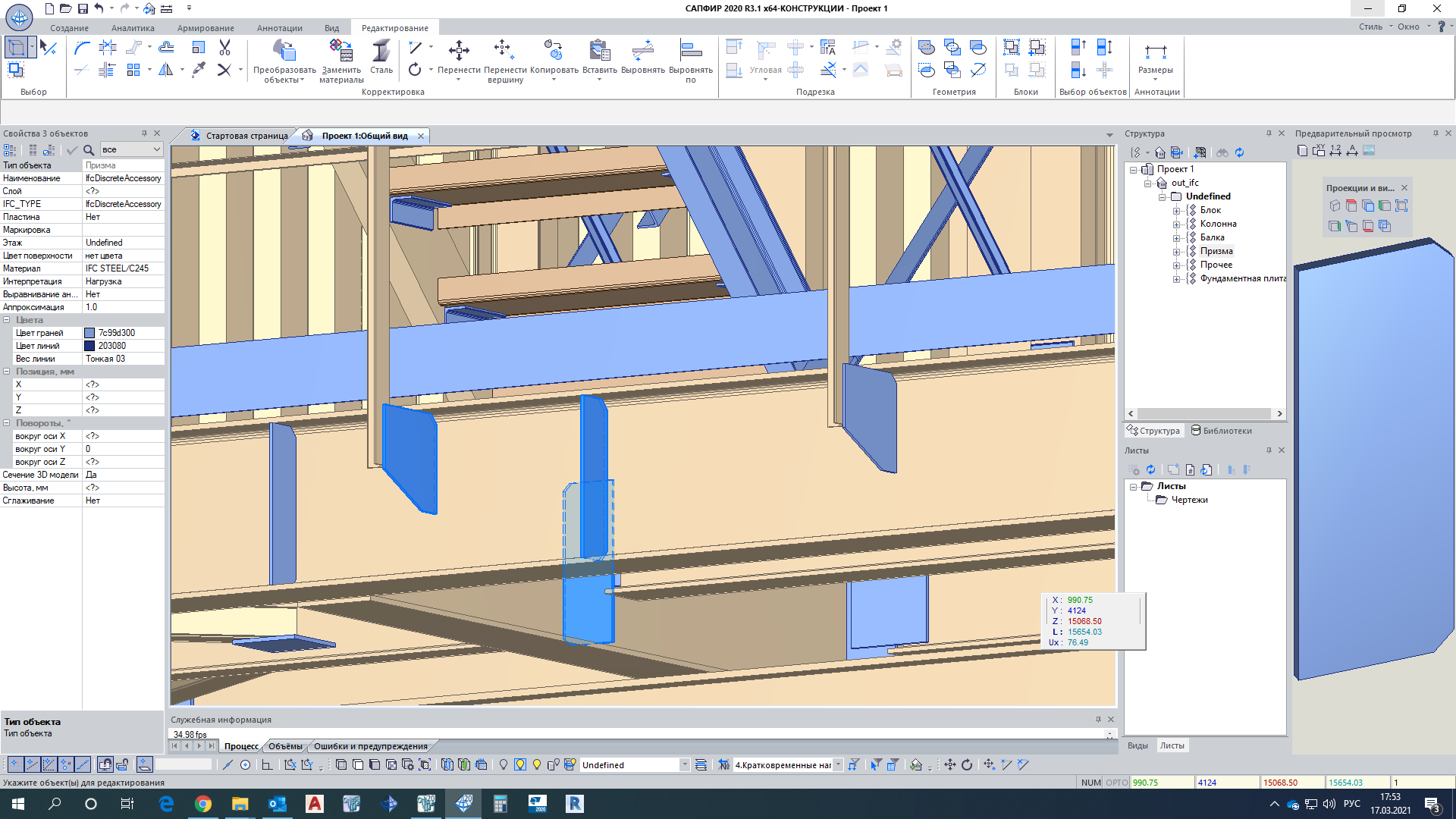The width and height of the screenshot is (1456, 819).
Task: Click the Выровнять (Align) tool icon
Action: [642, 52]
